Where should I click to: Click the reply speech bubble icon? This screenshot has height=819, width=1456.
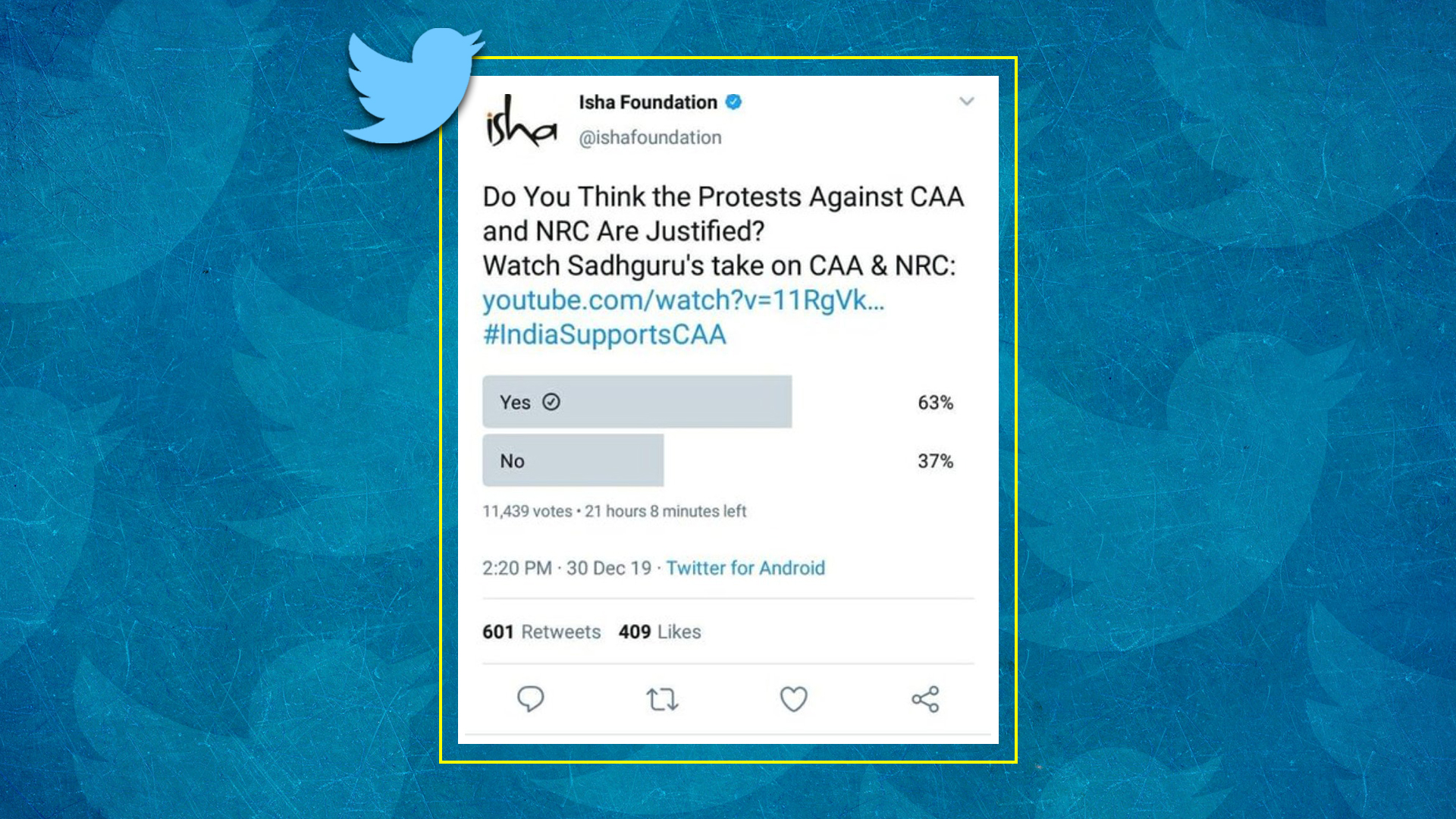tap(530, 698)
